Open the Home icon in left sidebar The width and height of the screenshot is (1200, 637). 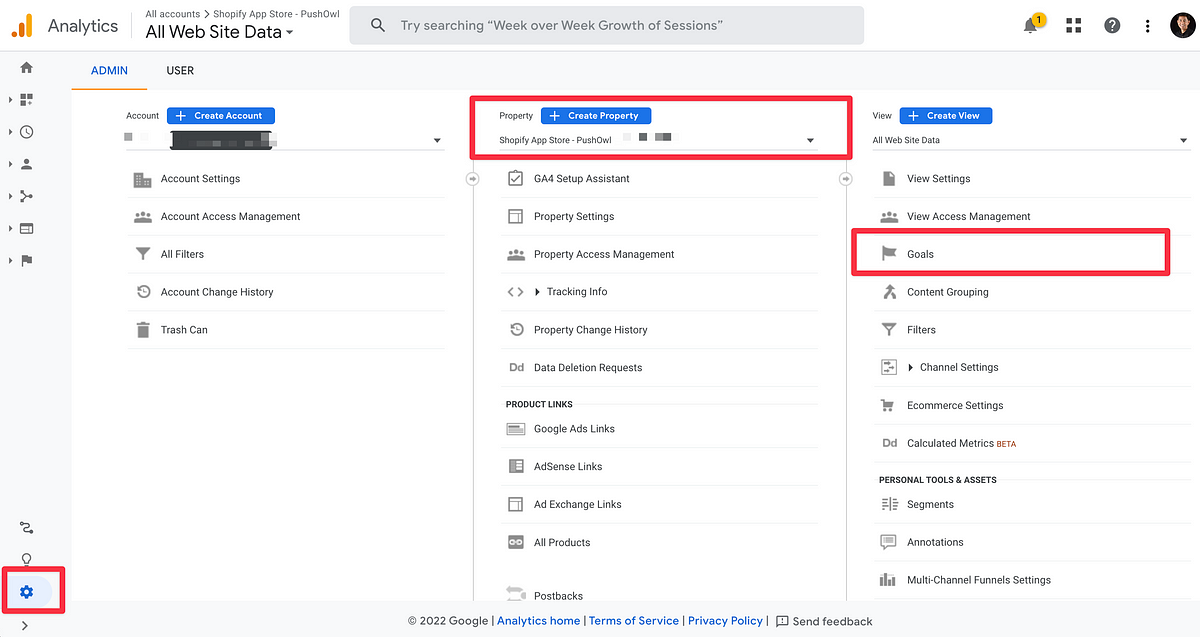(x=26, y=68)
